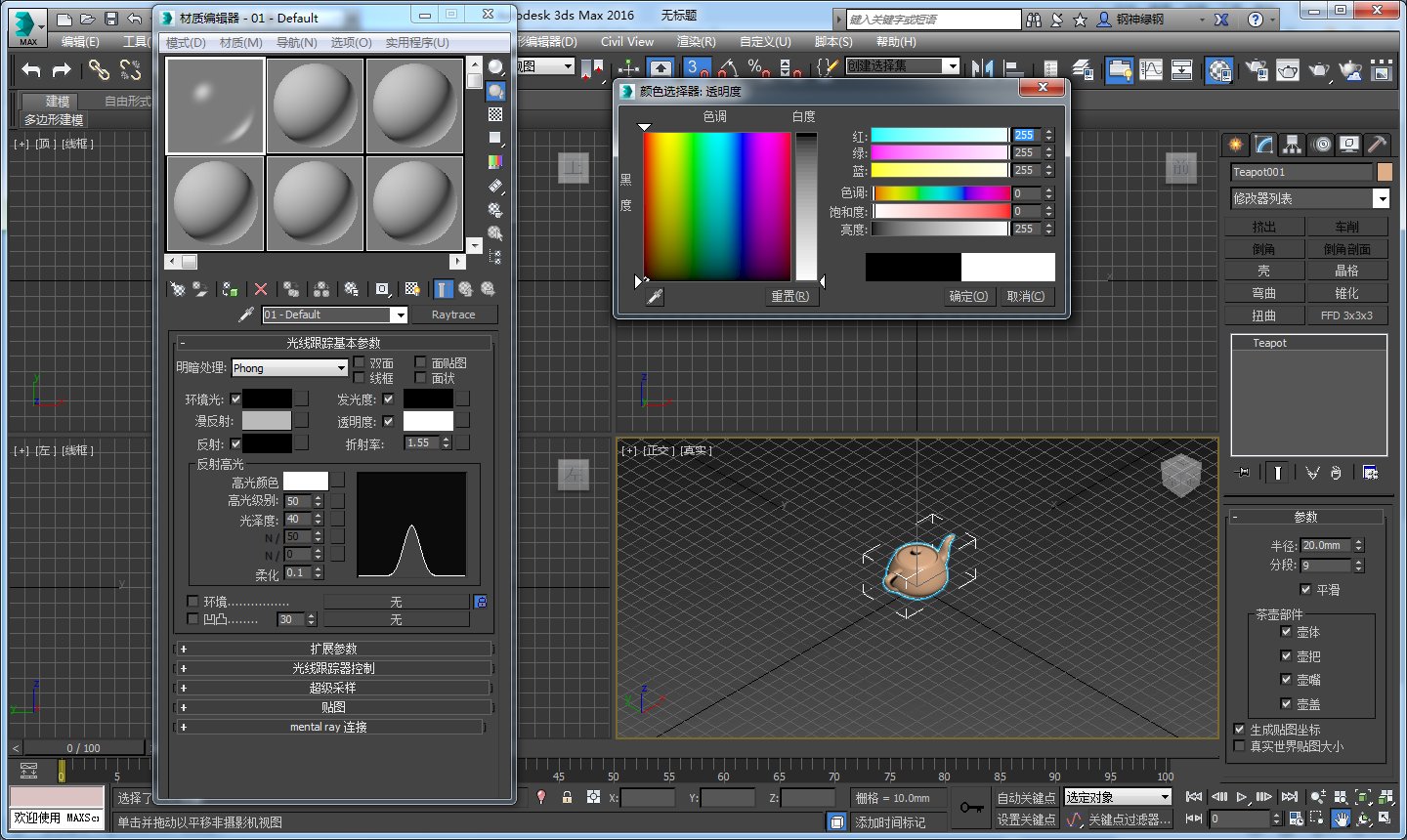Click 确定(O) in Color Selector
Screen dimensions: 1407x840
(x=968, y=296)
